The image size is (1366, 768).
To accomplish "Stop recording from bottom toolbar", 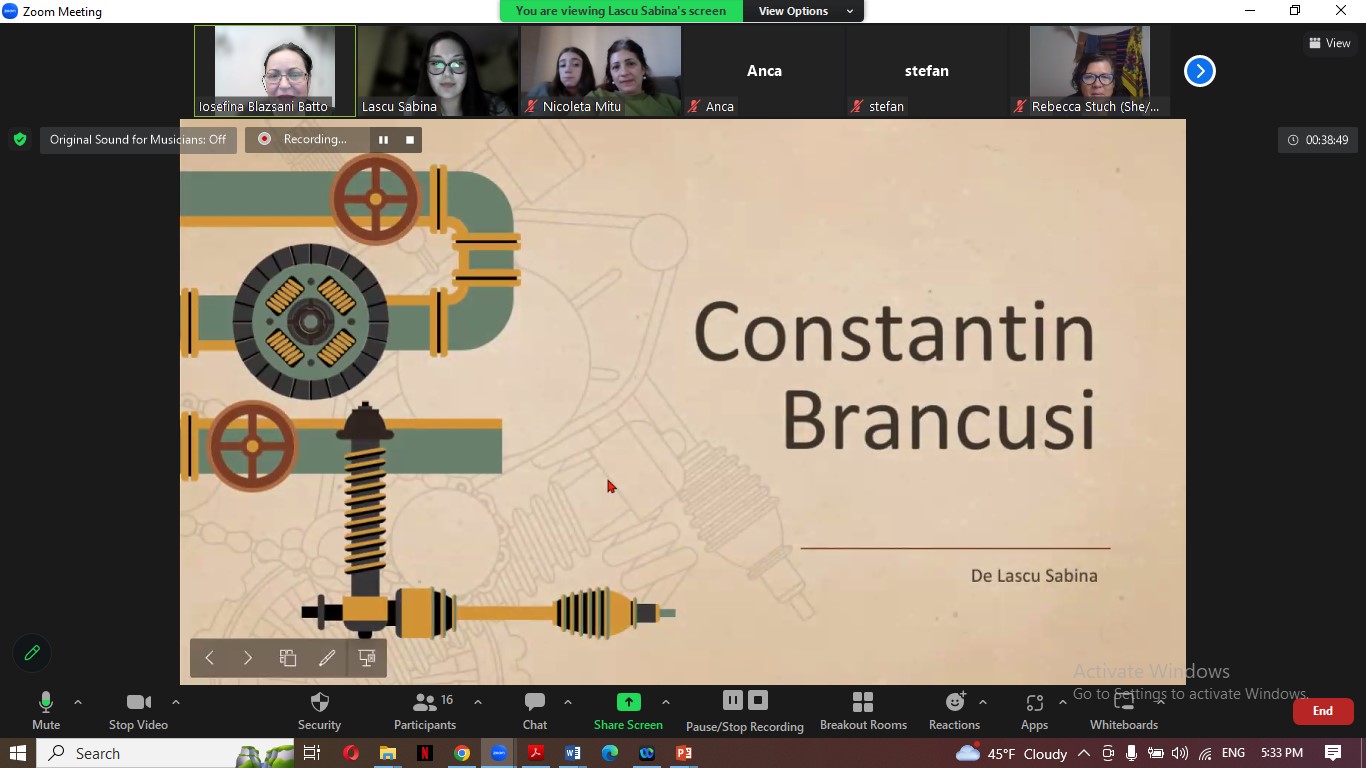I will click(758, 700).
